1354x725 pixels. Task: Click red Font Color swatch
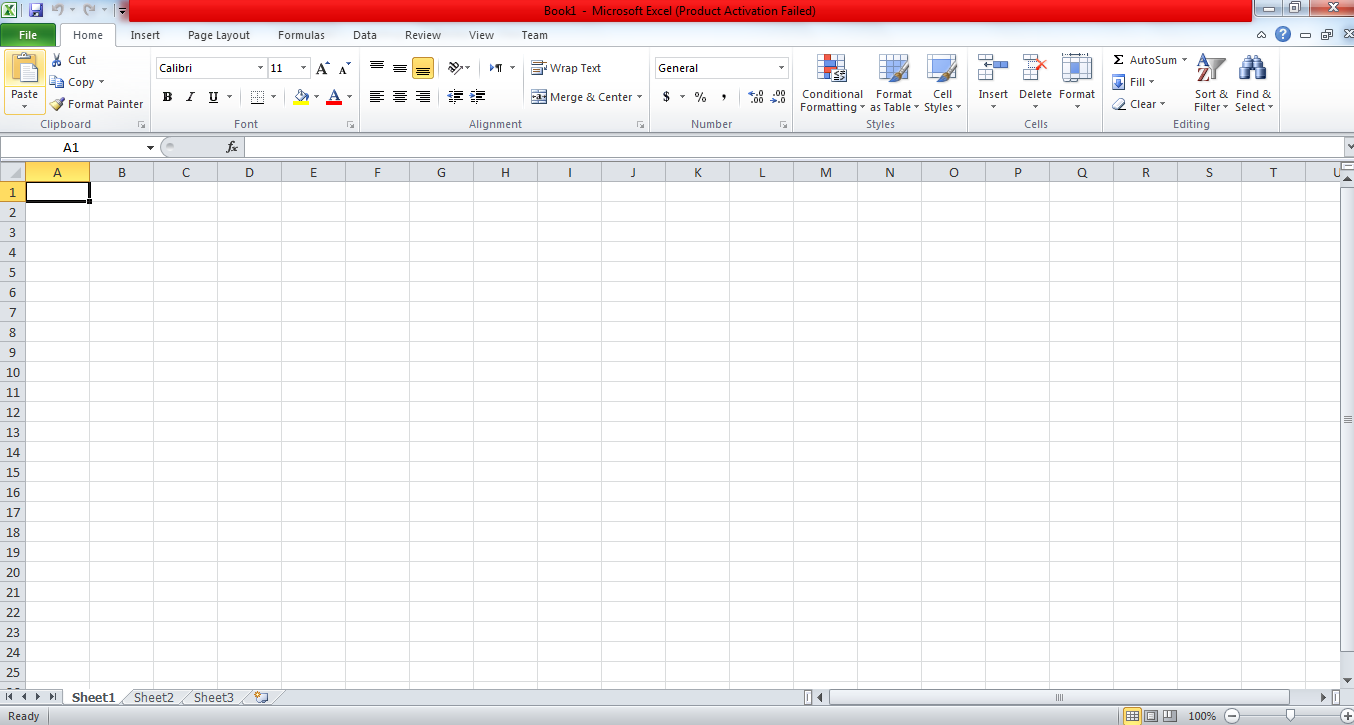pos(334,97)
